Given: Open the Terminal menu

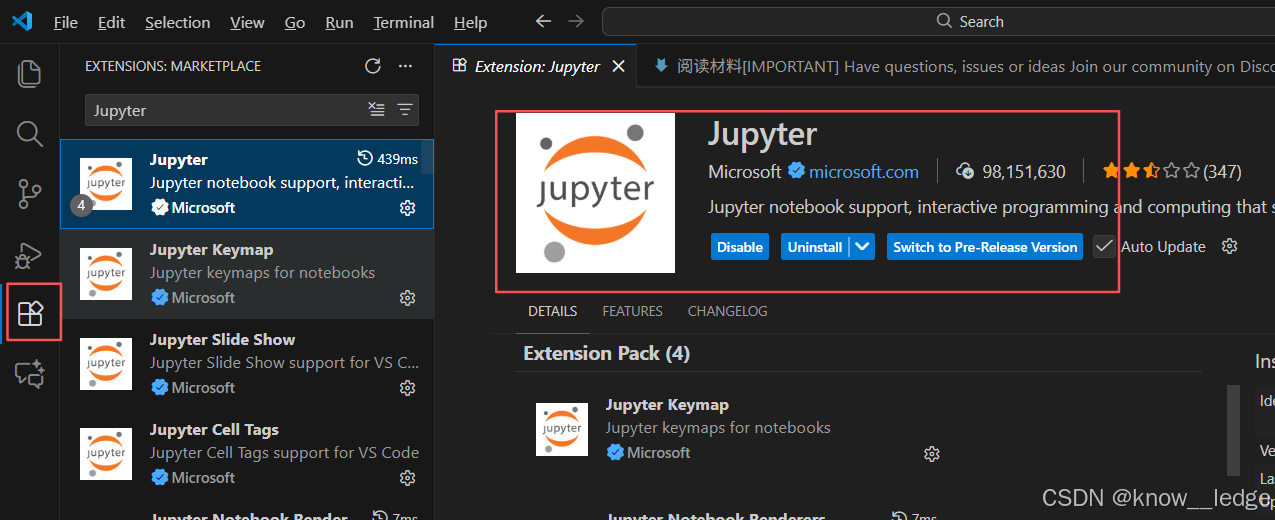Looking at the screenshot, I should [404, 22].
